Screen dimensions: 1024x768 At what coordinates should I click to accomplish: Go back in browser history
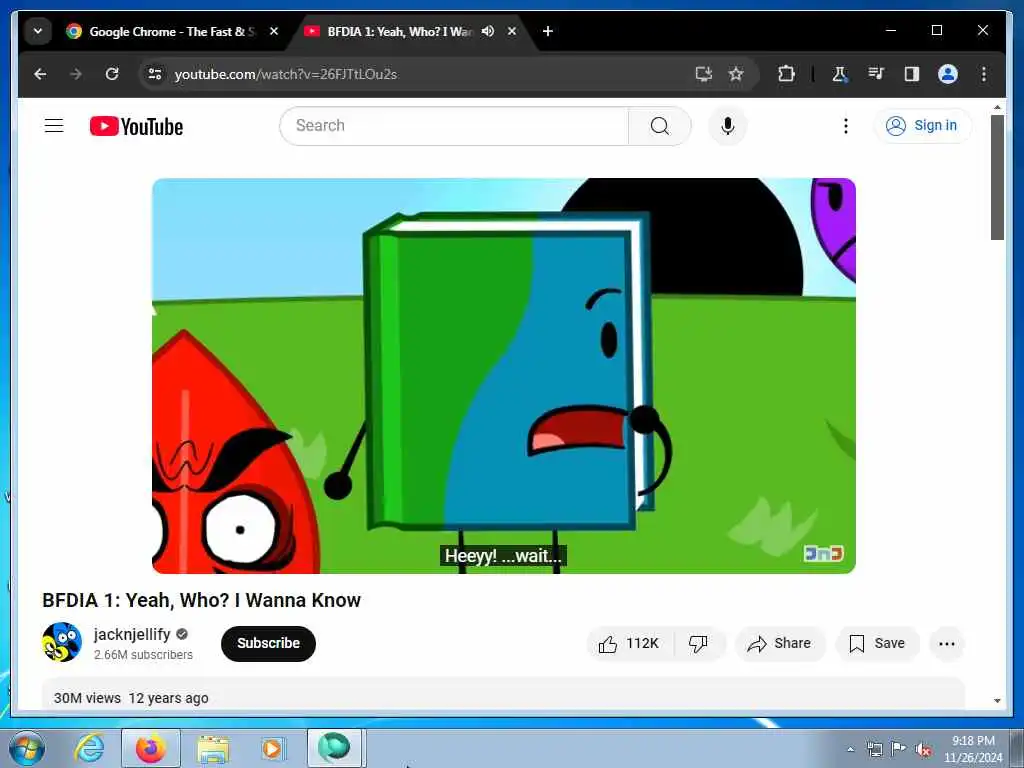[x=40, y=74]
